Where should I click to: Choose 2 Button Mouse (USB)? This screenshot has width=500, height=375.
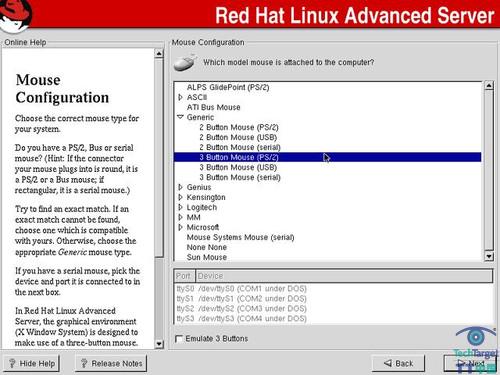[x=238, y=137]
